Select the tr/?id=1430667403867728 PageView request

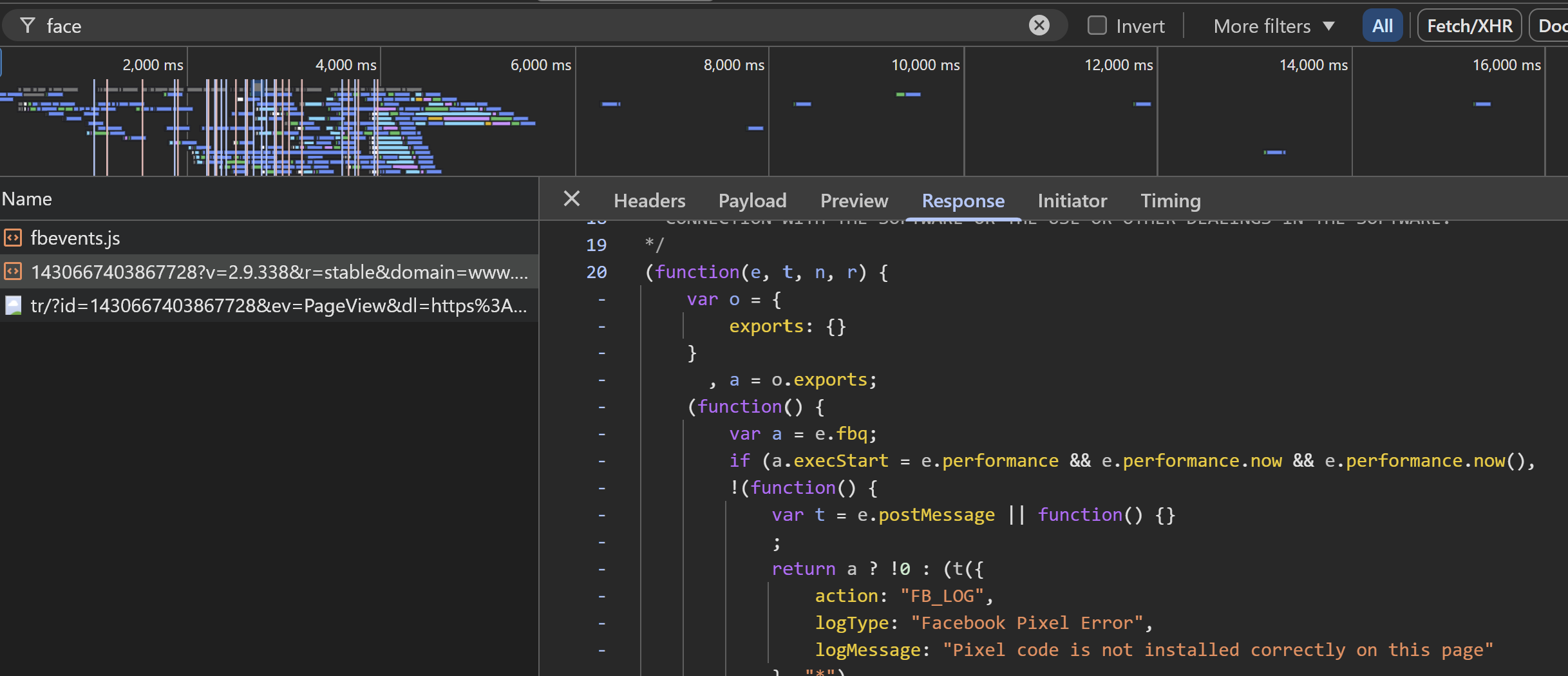[269, 305]
